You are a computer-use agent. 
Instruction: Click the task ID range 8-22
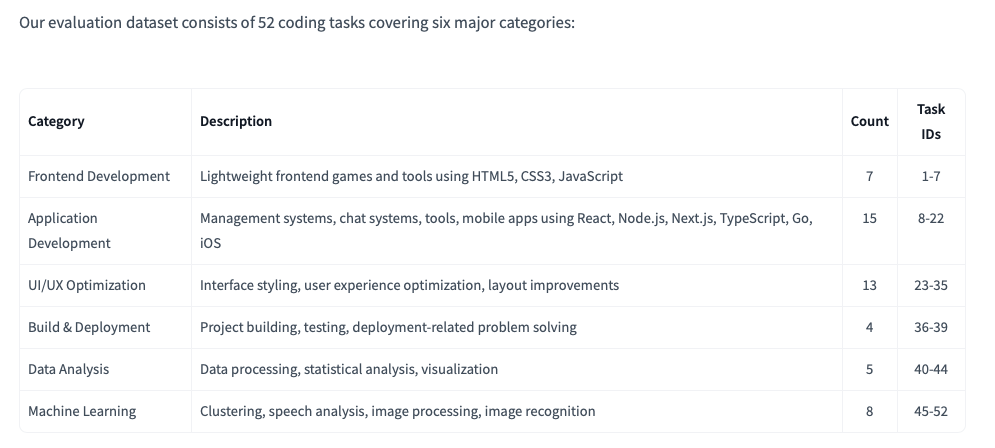(931, 218)
